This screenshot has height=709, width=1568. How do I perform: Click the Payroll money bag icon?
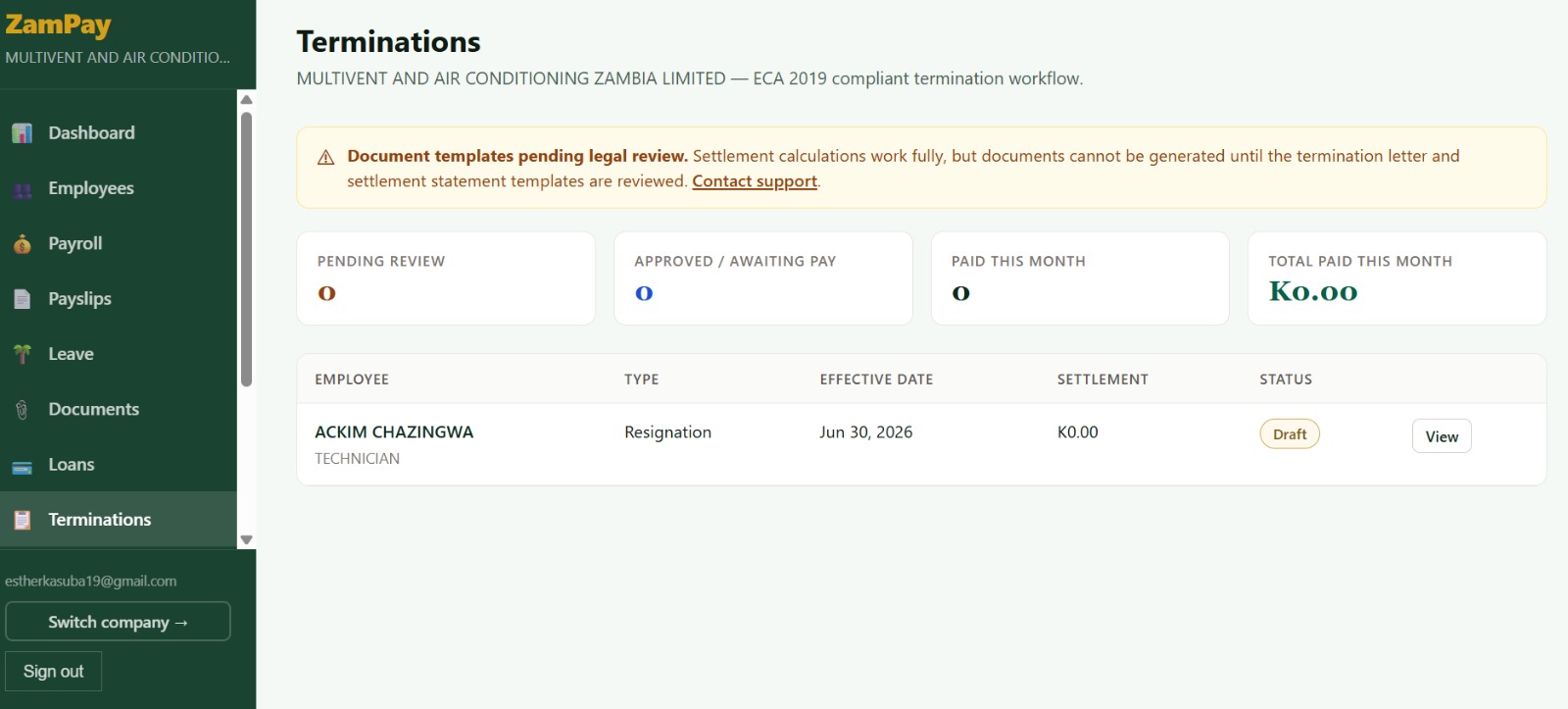[23, 244]
